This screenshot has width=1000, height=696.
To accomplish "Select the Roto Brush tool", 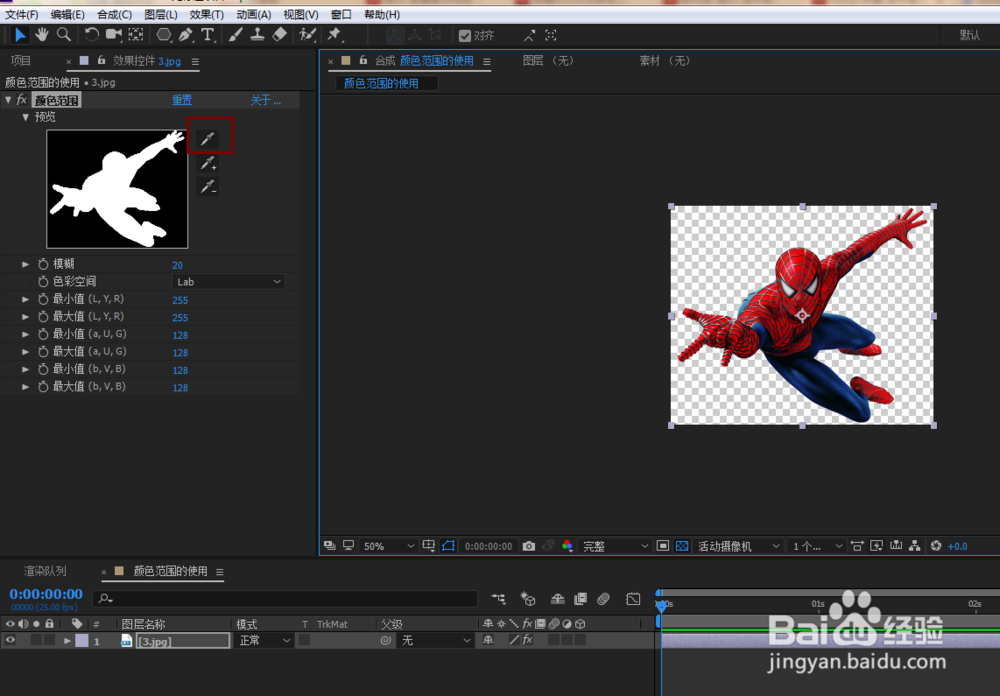I will click(x=307, y=34).
